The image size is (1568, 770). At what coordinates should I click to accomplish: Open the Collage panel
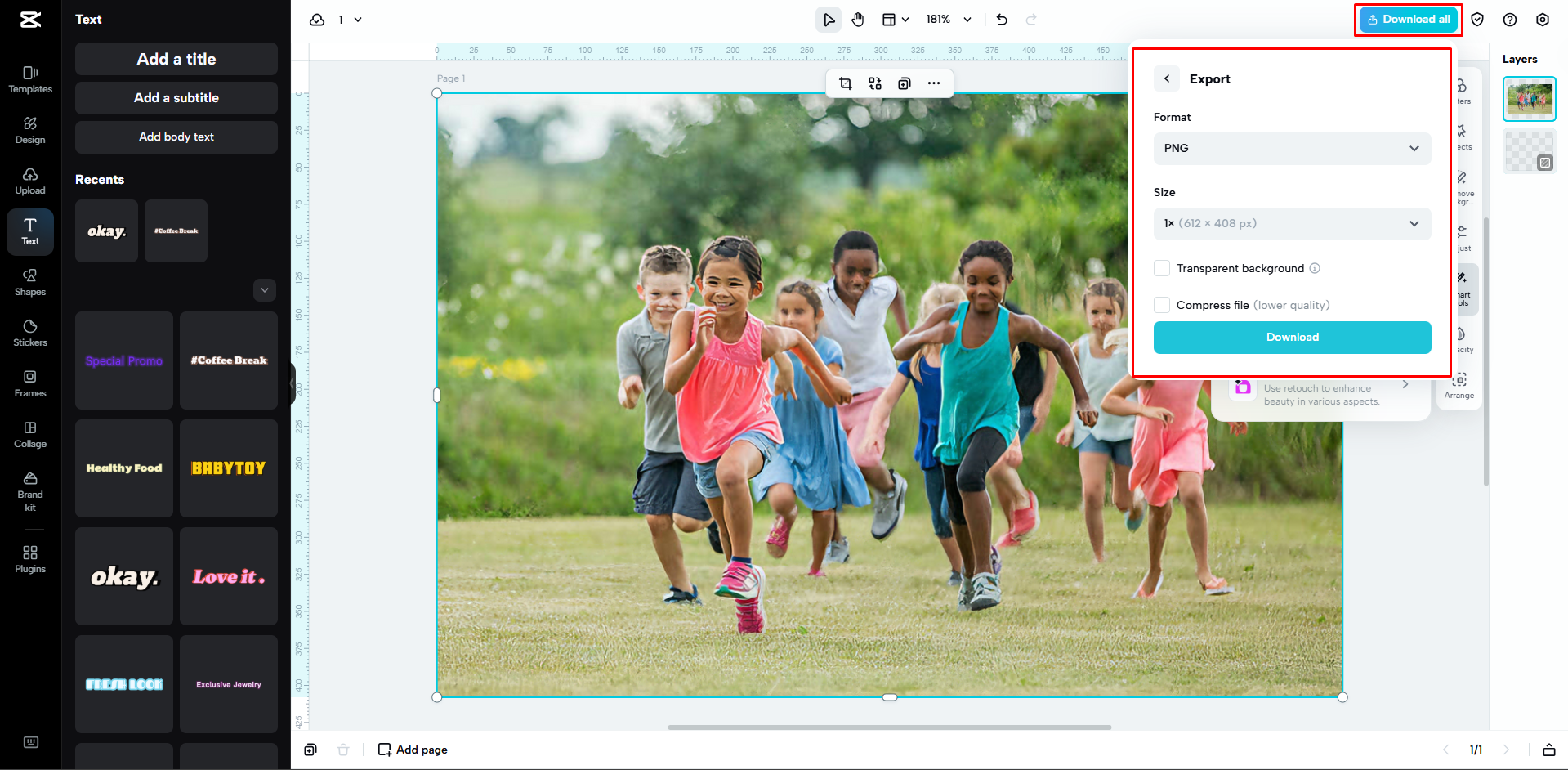coord(30,435)
